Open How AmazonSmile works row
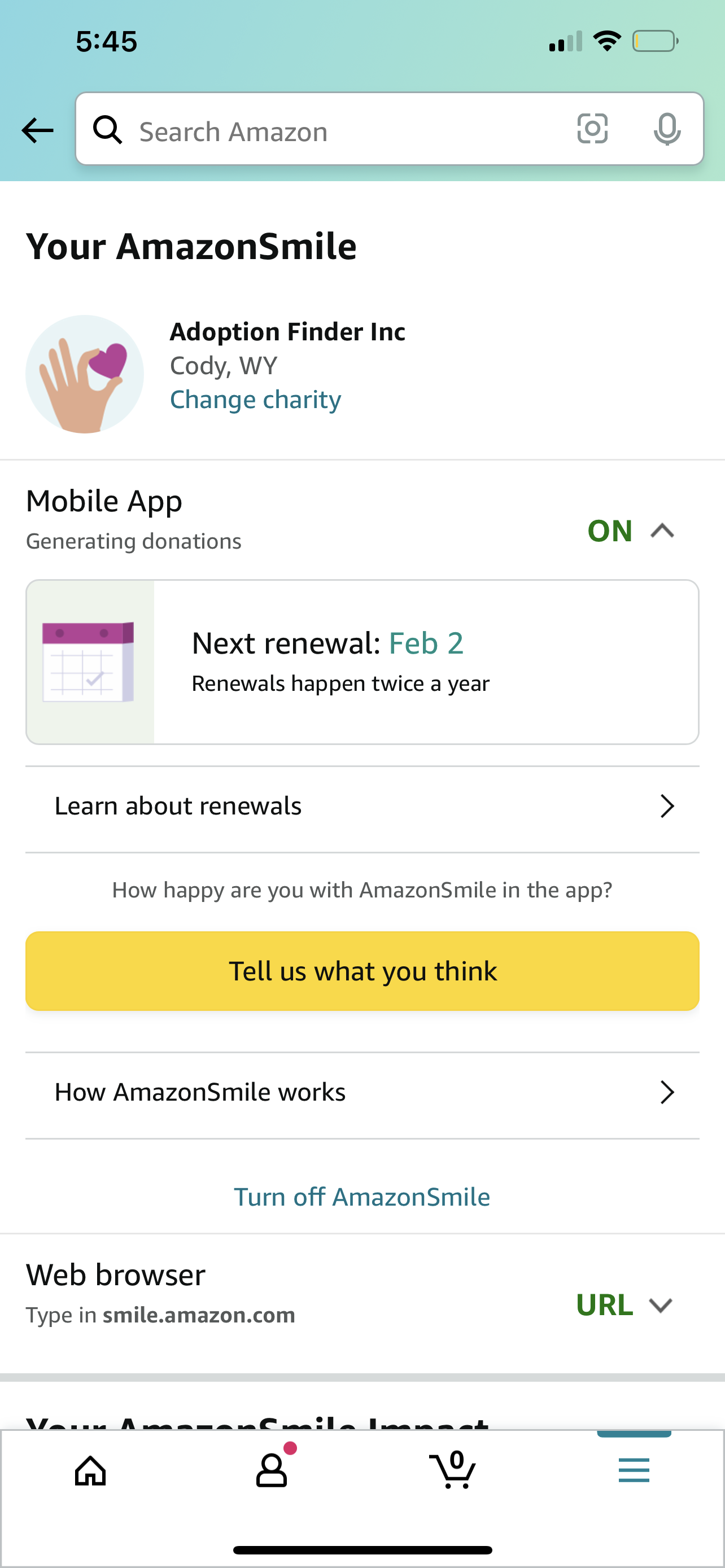Viewport: 725px width, 1568px height. (x=362, y=1093)
